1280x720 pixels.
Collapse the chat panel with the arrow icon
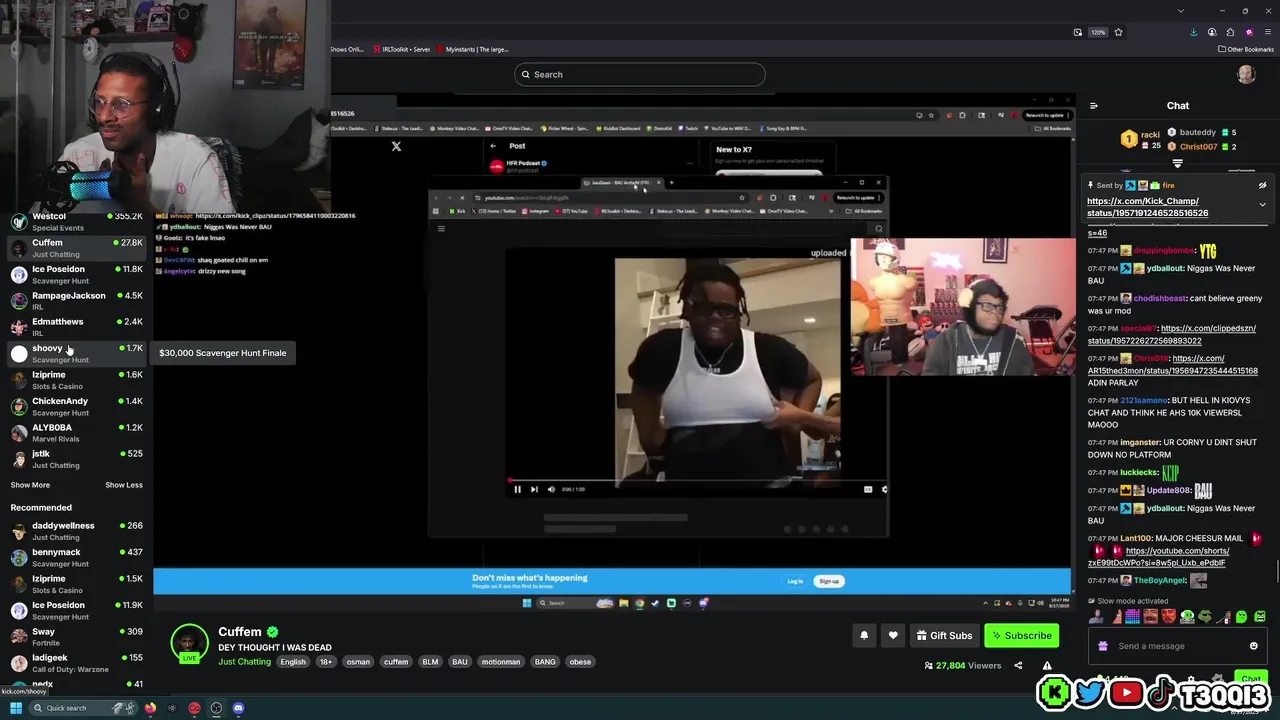point(1093,105)
